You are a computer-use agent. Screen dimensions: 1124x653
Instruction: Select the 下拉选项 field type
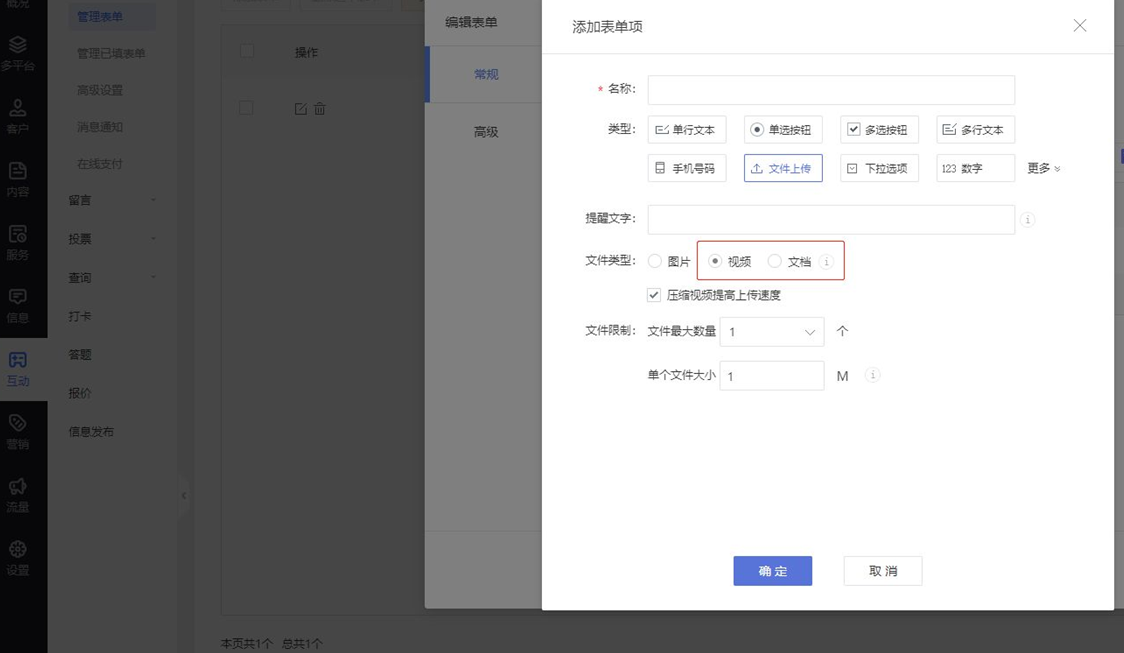point(879,168)
